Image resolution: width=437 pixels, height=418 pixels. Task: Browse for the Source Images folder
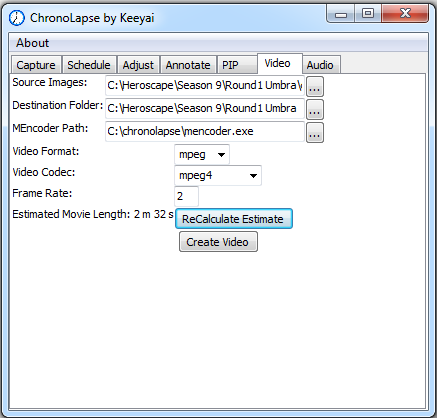(315, 86)
